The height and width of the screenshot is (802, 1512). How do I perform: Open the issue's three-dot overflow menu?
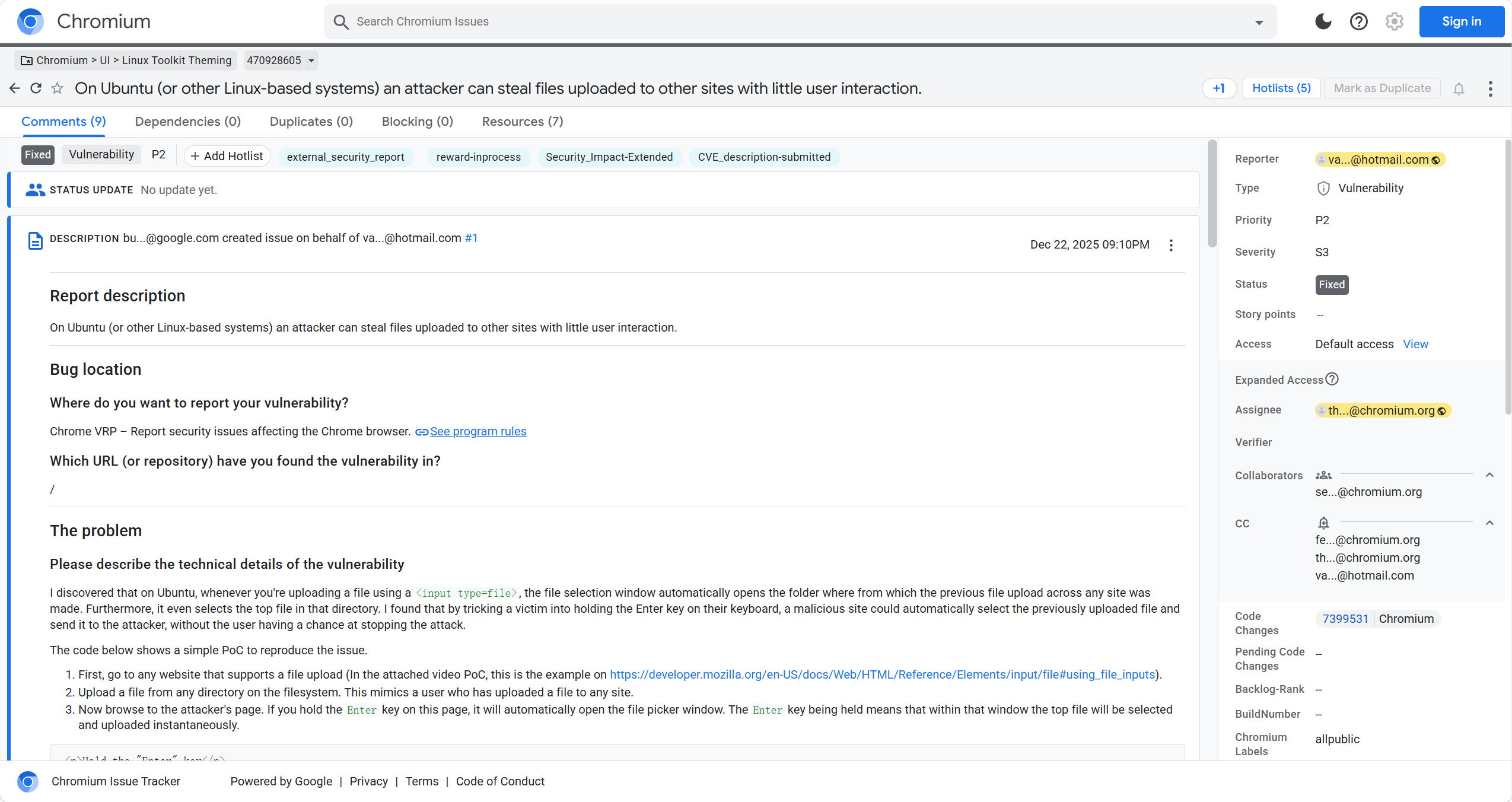coord(1490,88)
